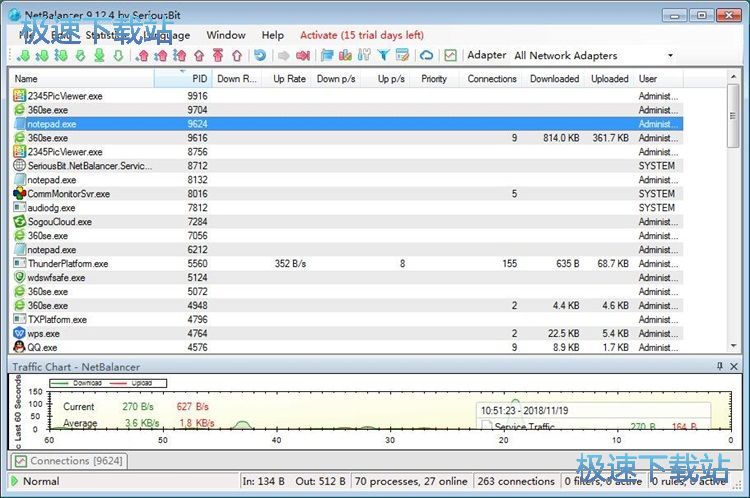Sort by the PID column header
750x498 pixels.
tap(183, 78)
